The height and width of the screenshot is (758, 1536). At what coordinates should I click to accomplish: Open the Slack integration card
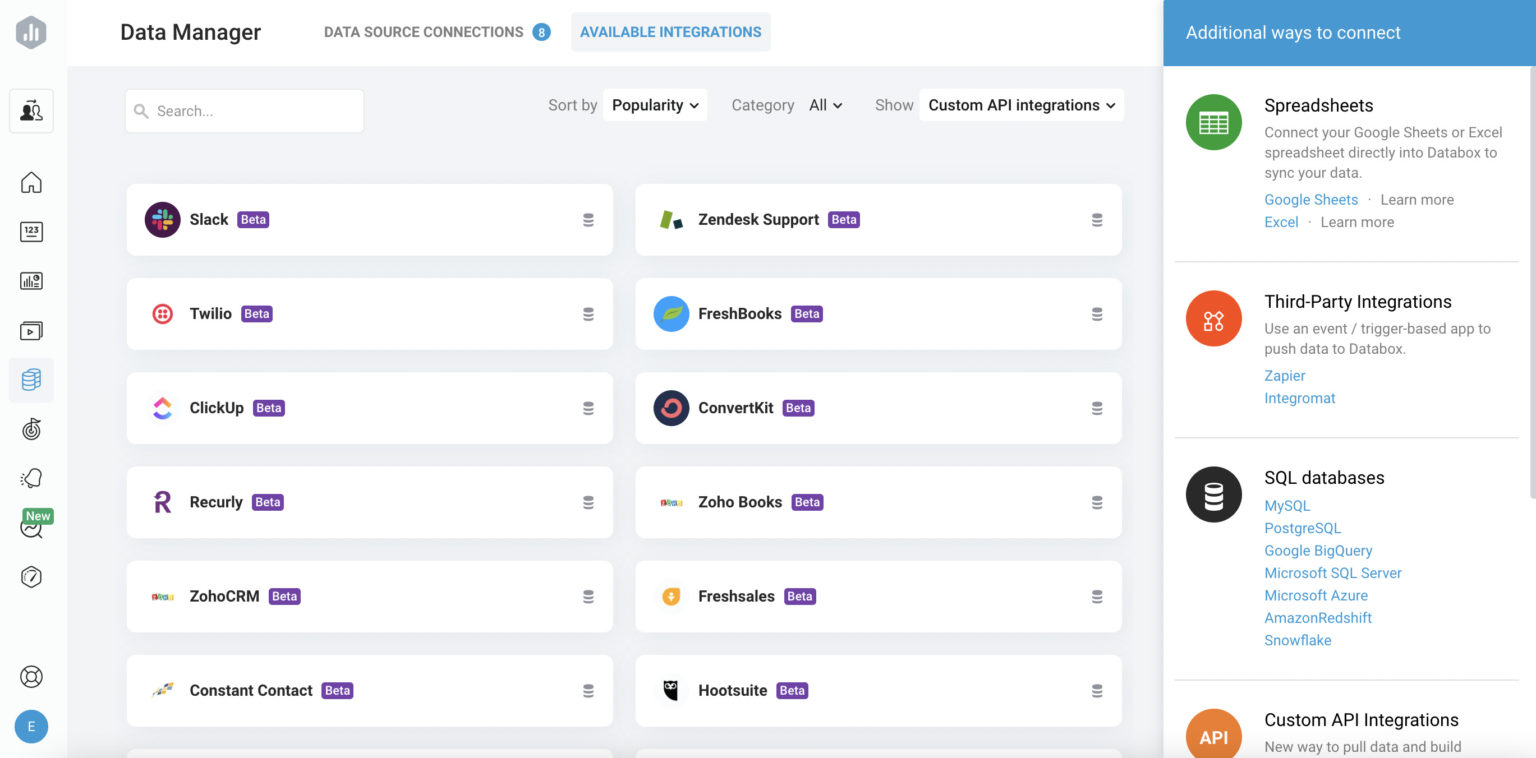pyautogui.click(x=369, y=219)
